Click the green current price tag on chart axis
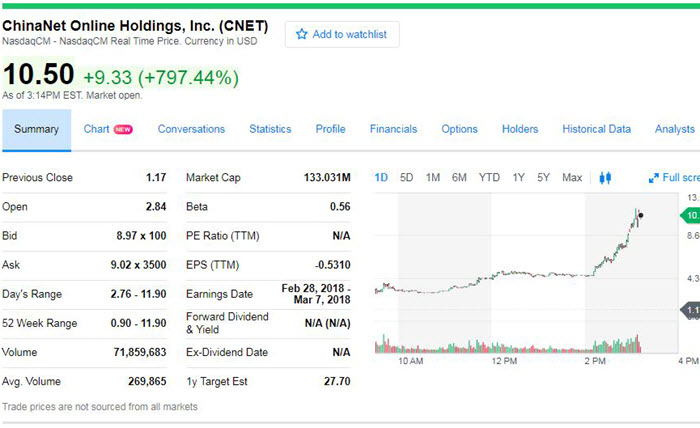Viewport: 700px width, 428px height. pyautogui.click(x=690, y=216)
